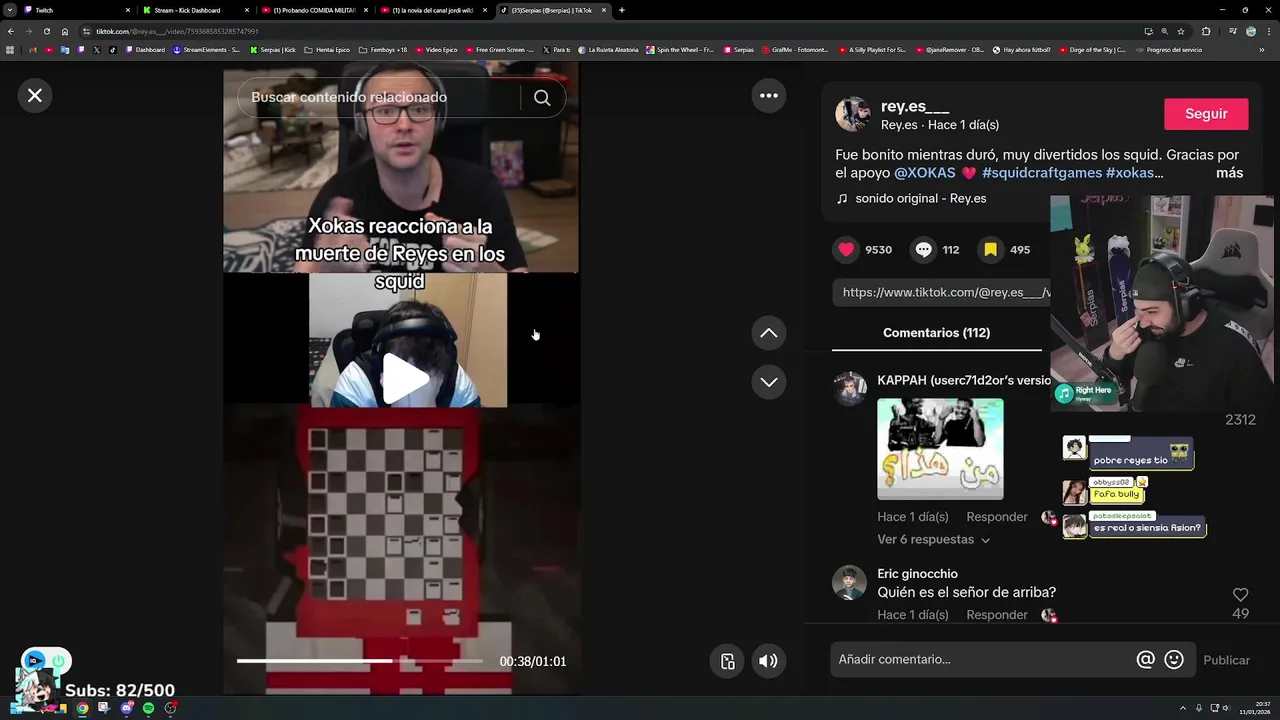Reload the page
The image size is (1280, 720).
(47, 31)
